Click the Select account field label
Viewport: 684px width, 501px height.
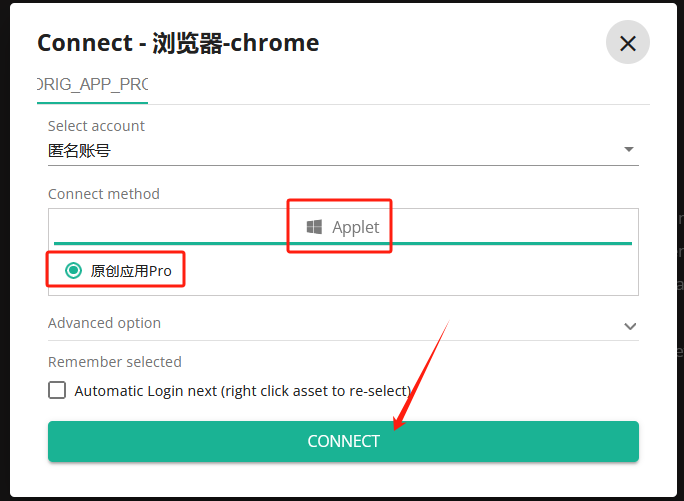(96, 126)
